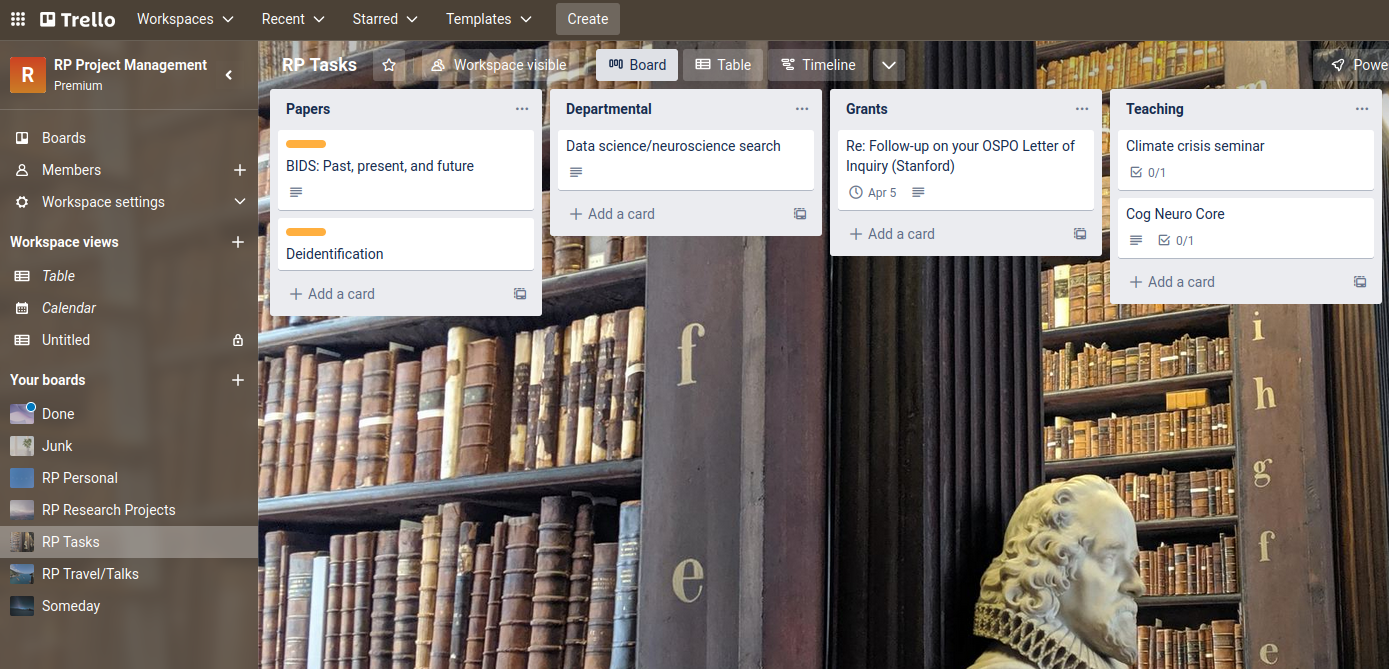Image resolution: width=1389 pixels, height=669 pixels.
Task: Star the RP Tasks board
Action: pyautogui.click(x=389, y=65)
